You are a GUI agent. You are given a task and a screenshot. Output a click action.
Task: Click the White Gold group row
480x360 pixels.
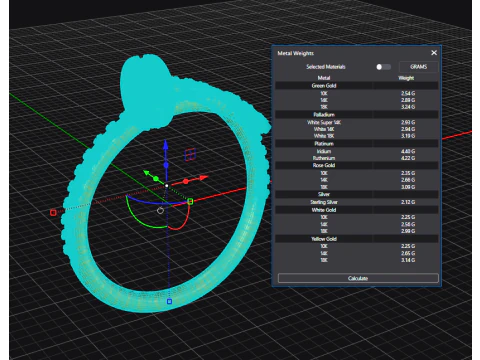(357, 210)
